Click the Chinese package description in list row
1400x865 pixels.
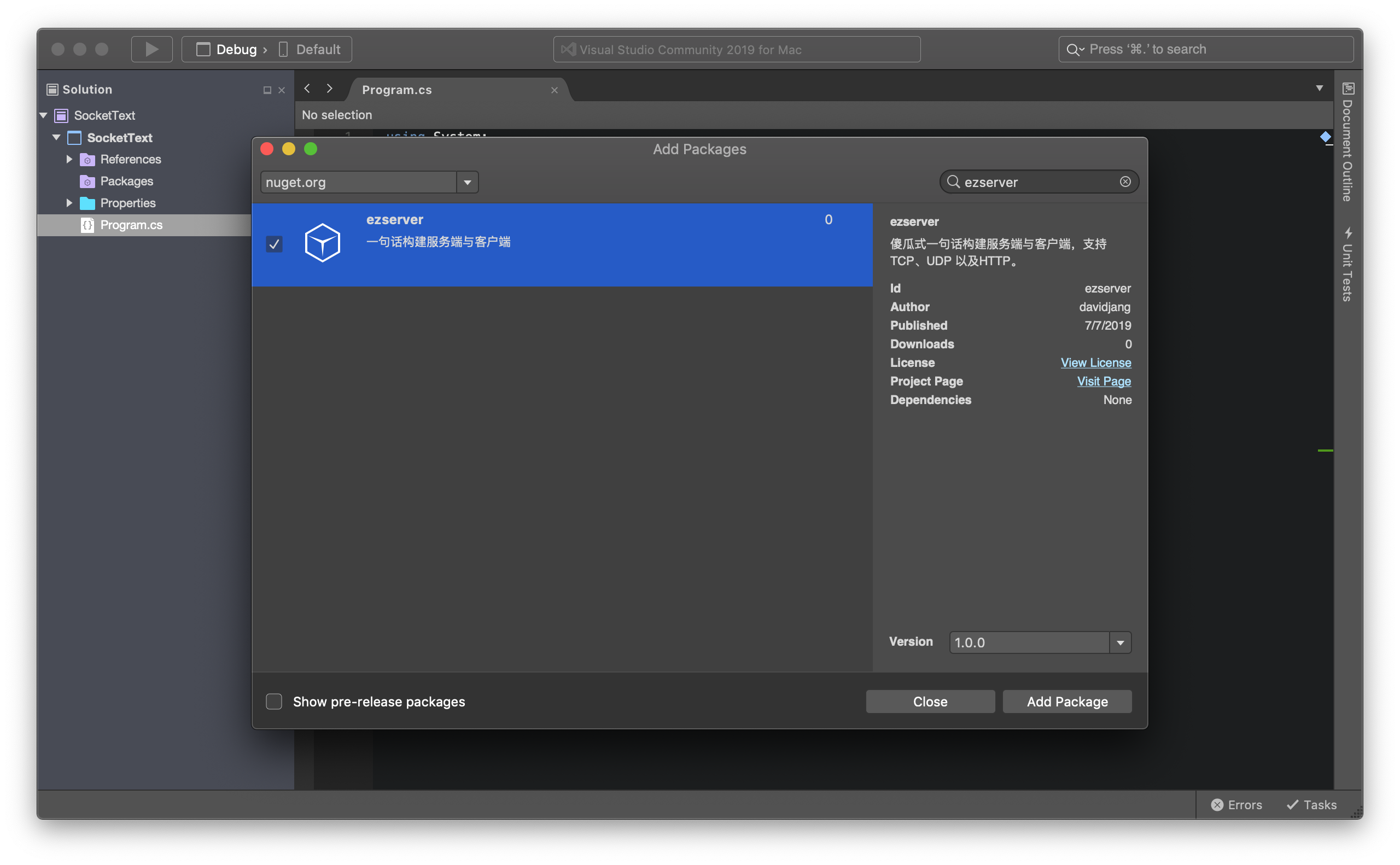438,242
